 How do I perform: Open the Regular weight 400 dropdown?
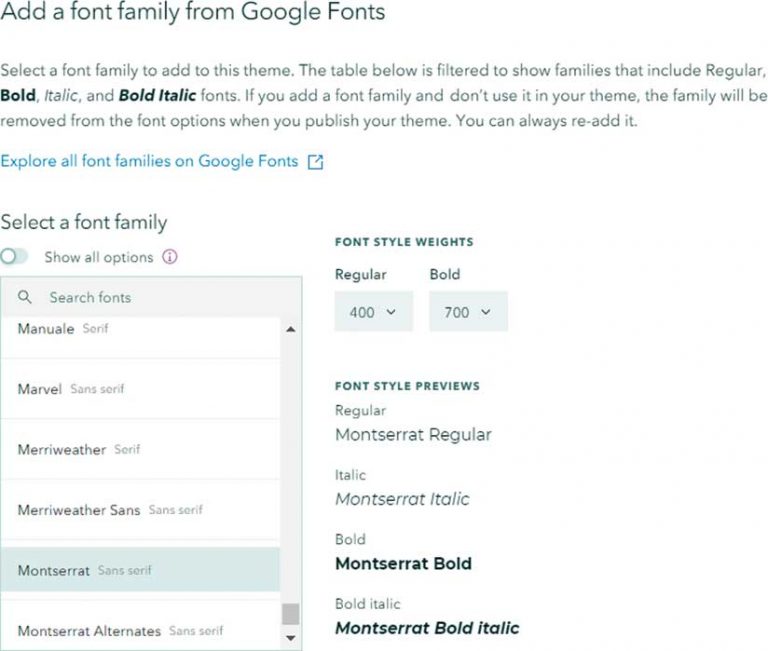(374, 312)
